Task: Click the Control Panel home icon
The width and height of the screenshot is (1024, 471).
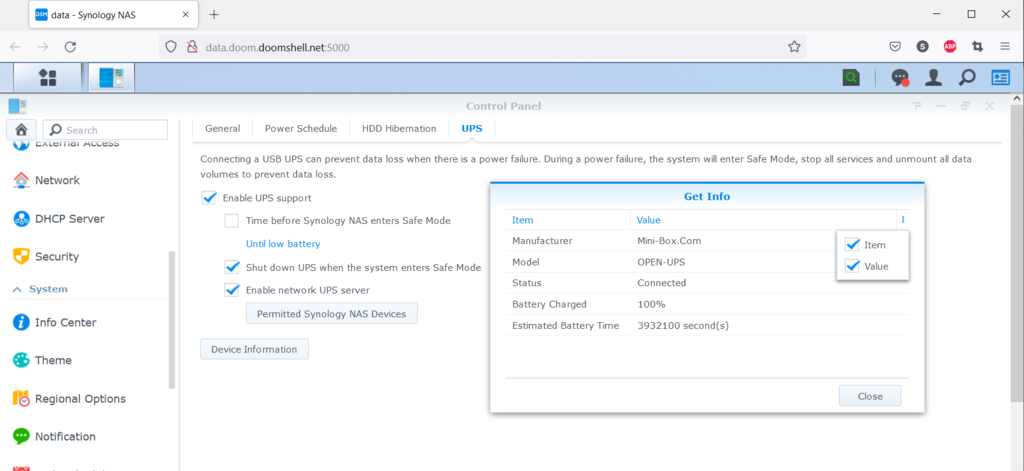Action: pyautogui.click(x=21, y=129)
